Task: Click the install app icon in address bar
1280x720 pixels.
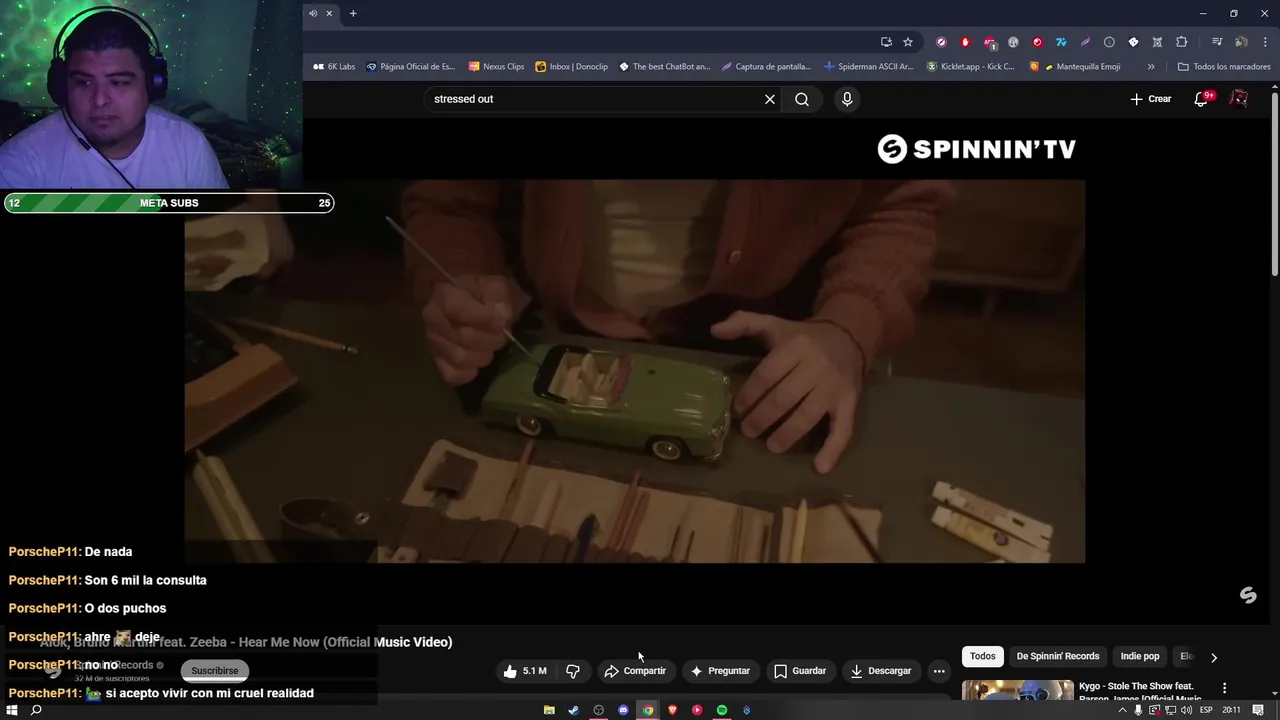Action: (x=886, y=42)
